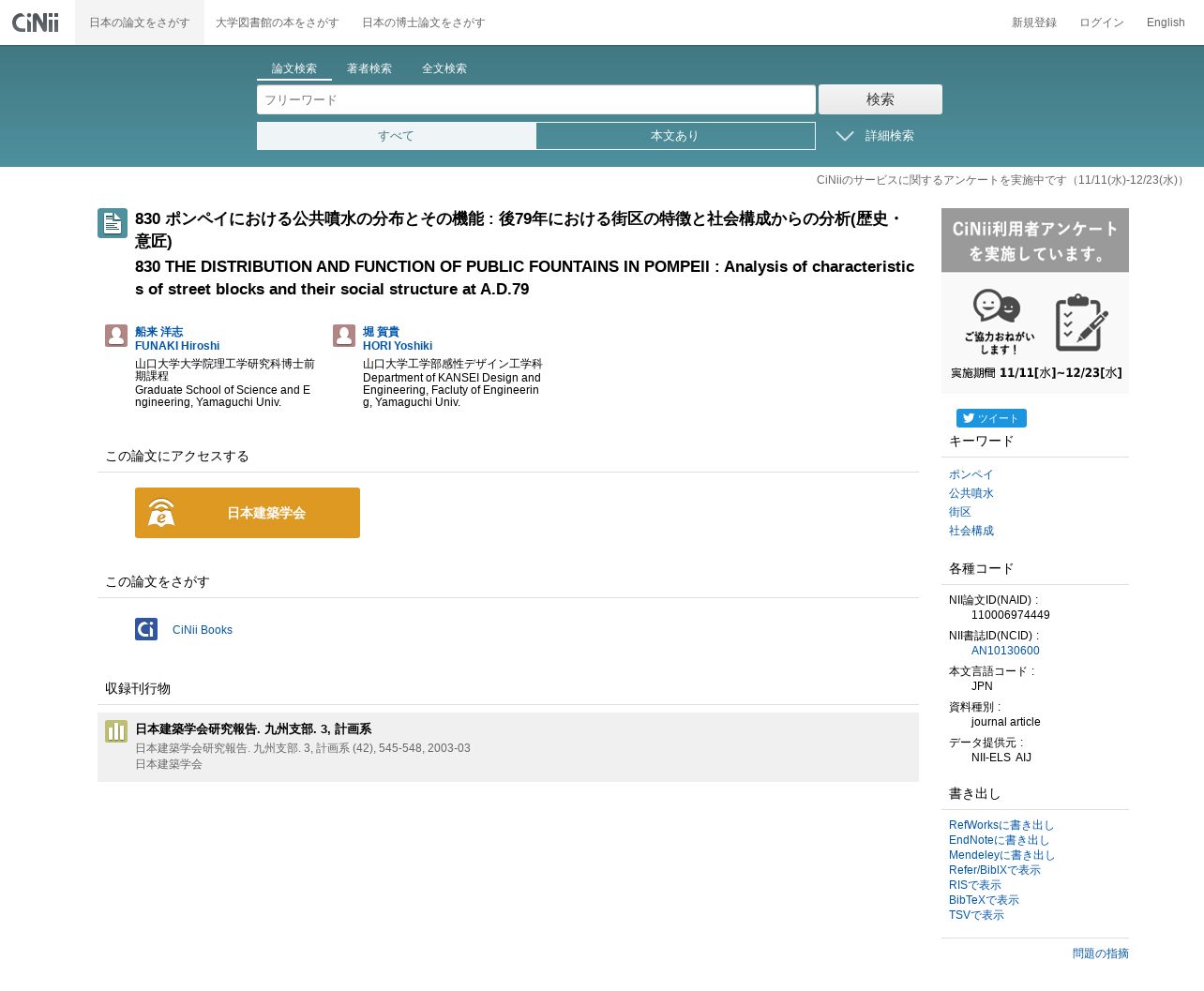Click the 検索 search button
Viewport: 1204px width, 991px height.
point(880,99)
